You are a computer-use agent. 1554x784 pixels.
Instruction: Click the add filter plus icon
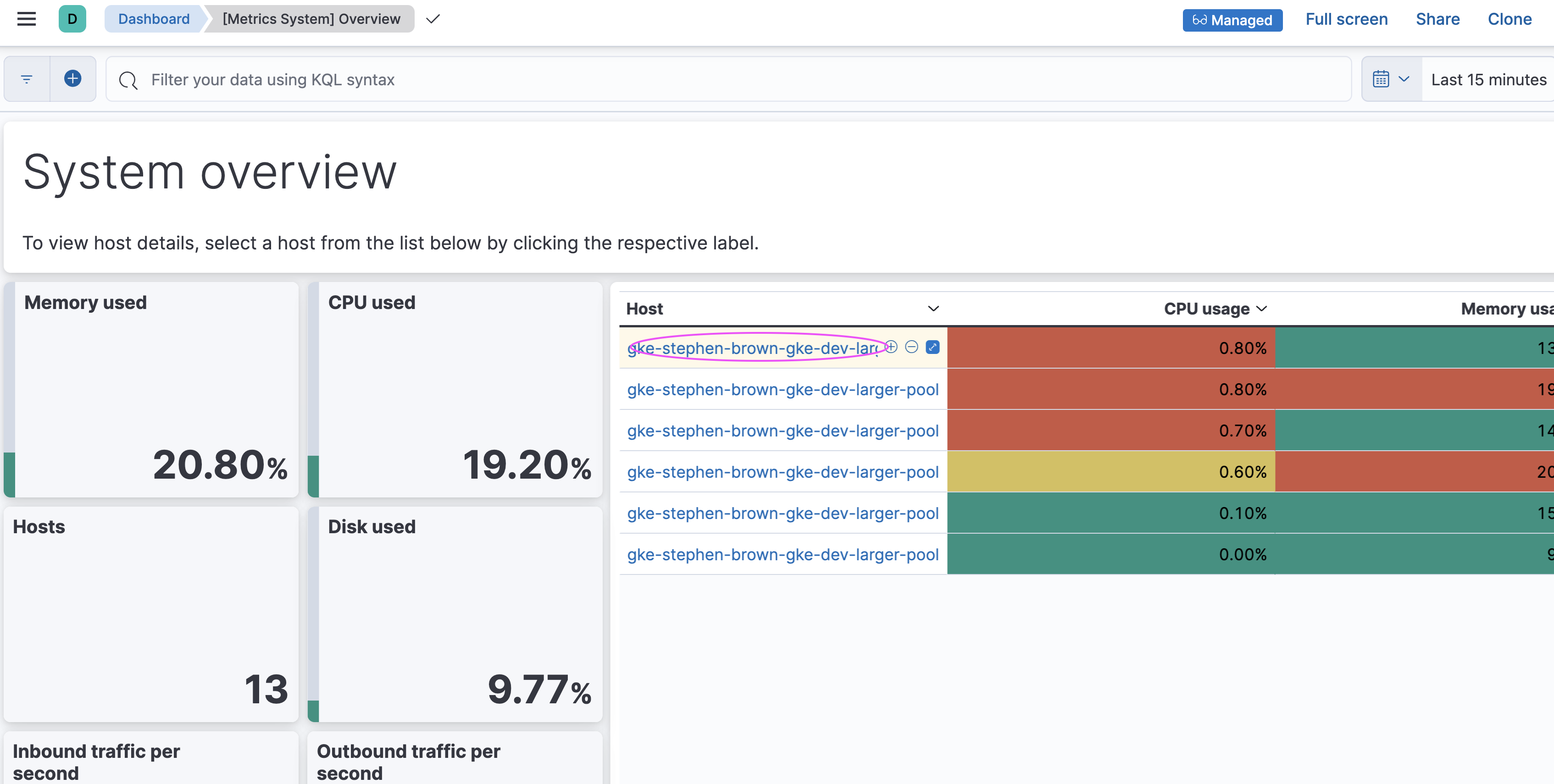tap(72, 78)
